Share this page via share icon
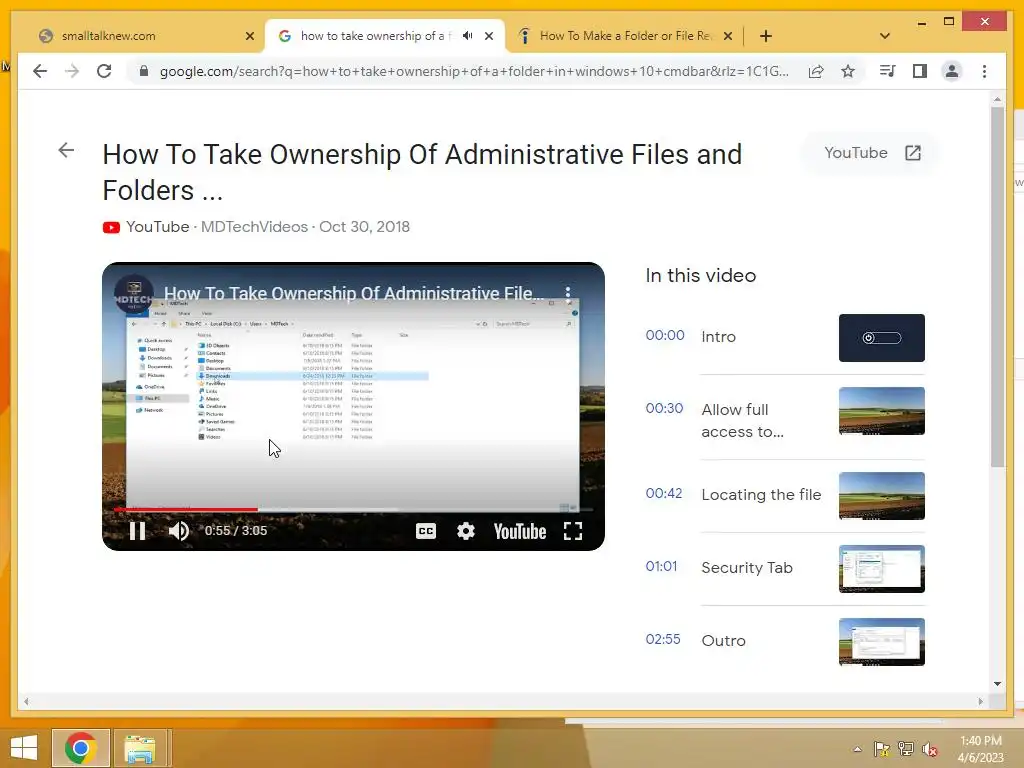1024x768 pixels. coord(816,71)
